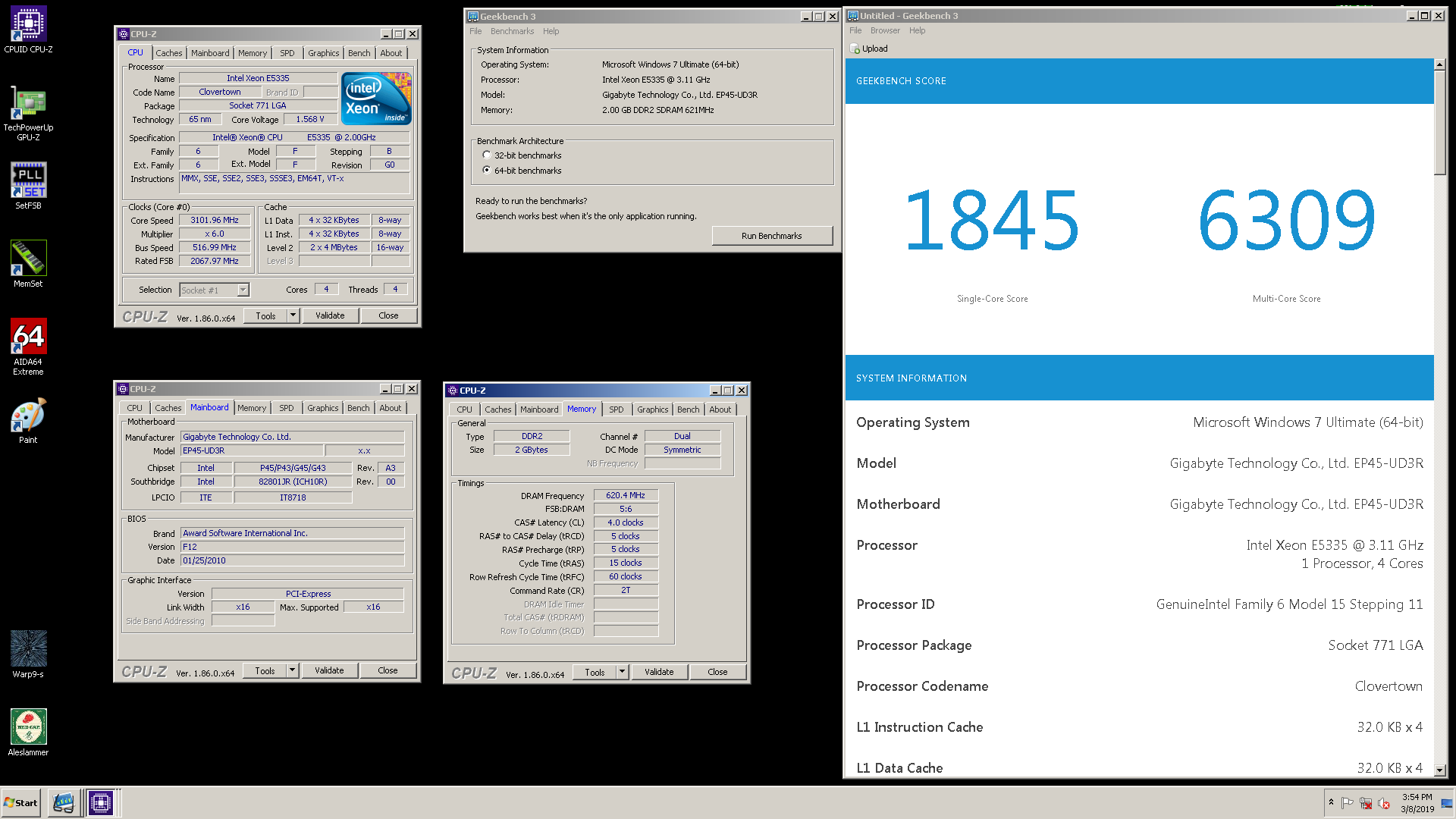Viewport: 1456px width, 819px height.
Task: Click scroll down arrow in Geekbench results
Action: [x=1440, y=770]
